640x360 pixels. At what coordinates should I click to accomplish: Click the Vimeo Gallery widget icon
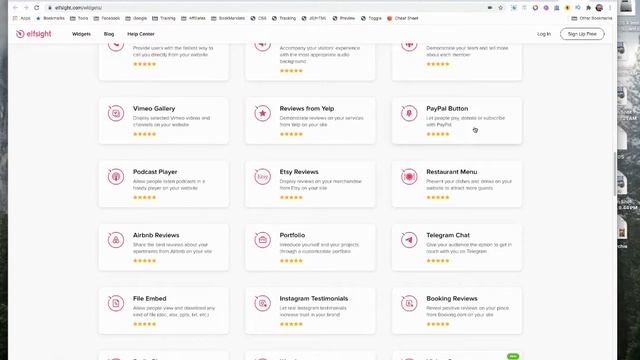click(x=116, y=113)
